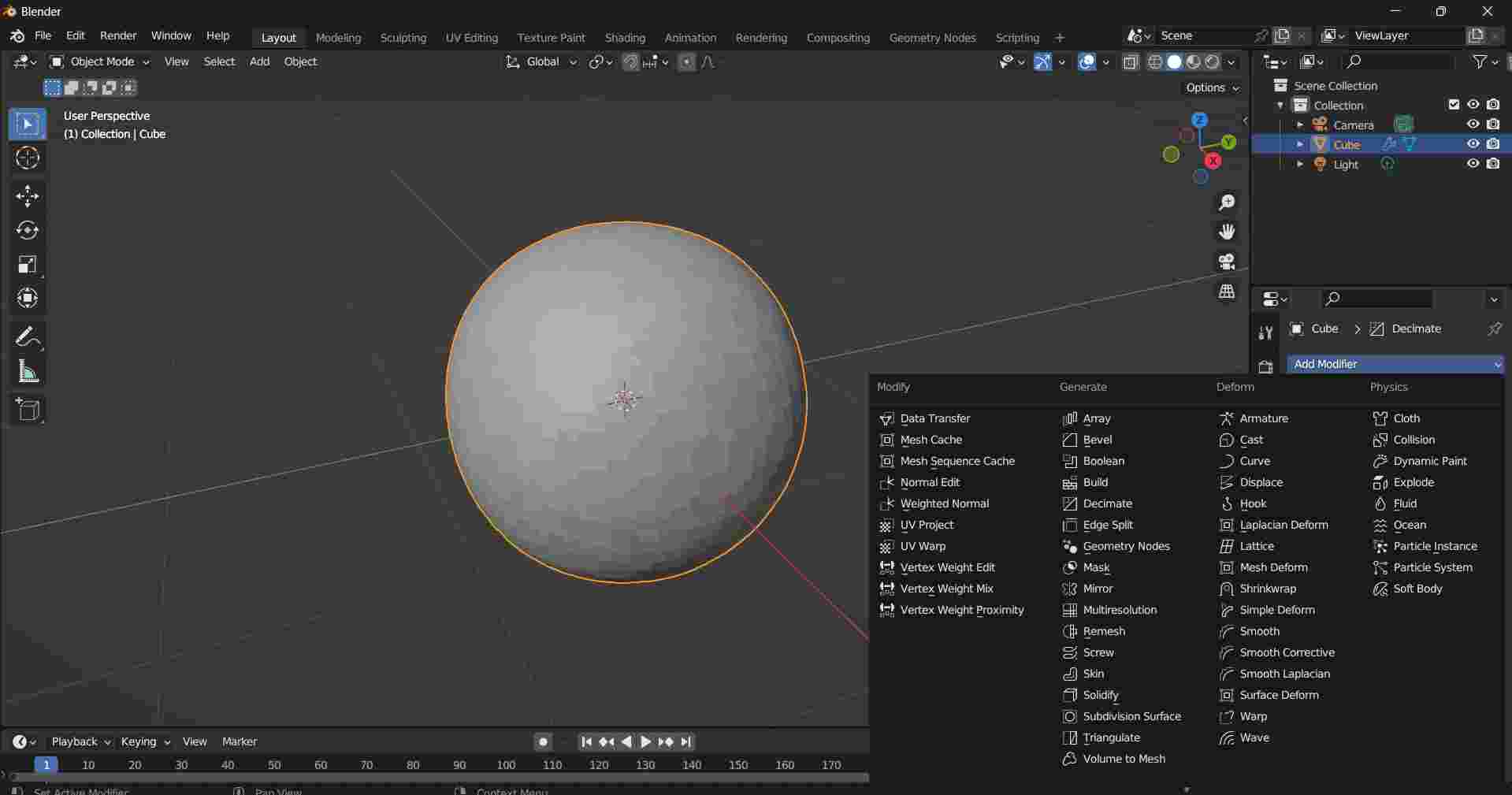Viewport: 1512px width, 795px height.
Task: Switch to wireframe shading
Action: tap(1155, 62)
